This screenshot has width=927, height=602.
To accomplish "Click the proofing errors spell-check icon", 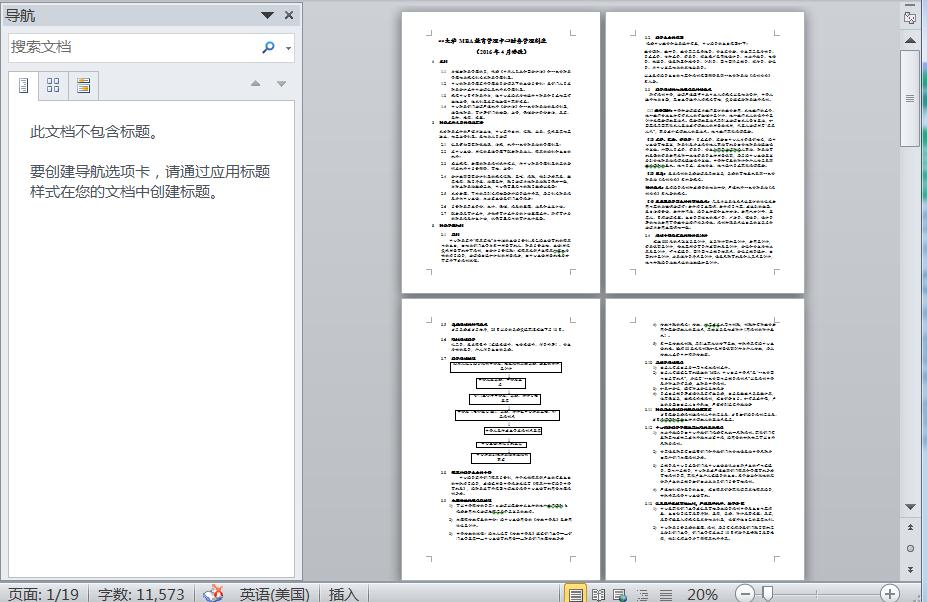I will [x=213, y=594].
